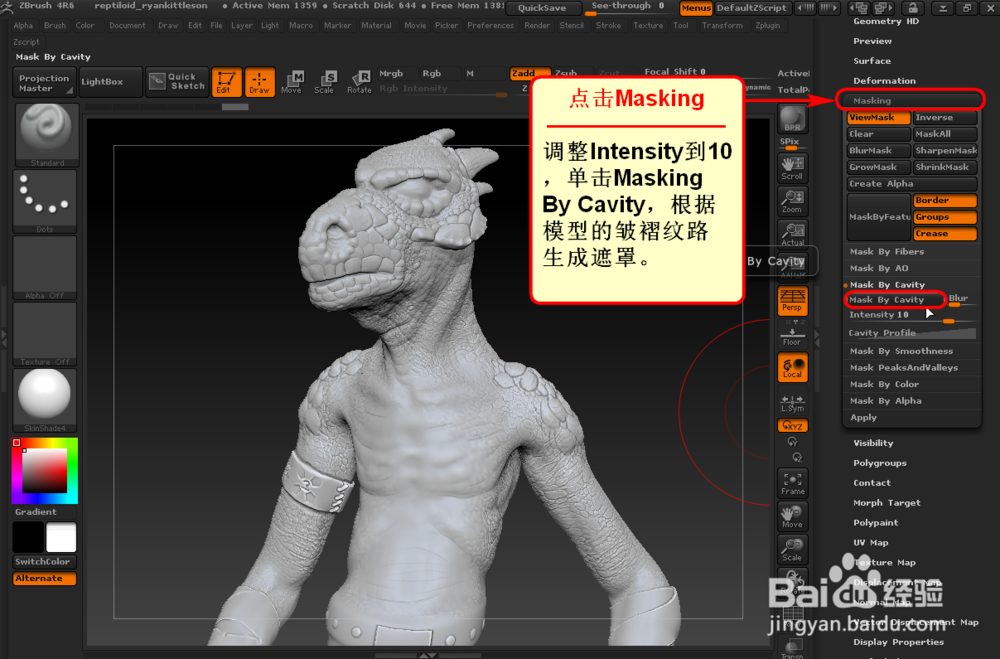Open the Texture Off selector
1000x659 pixels.
click(x=45, y=334)
